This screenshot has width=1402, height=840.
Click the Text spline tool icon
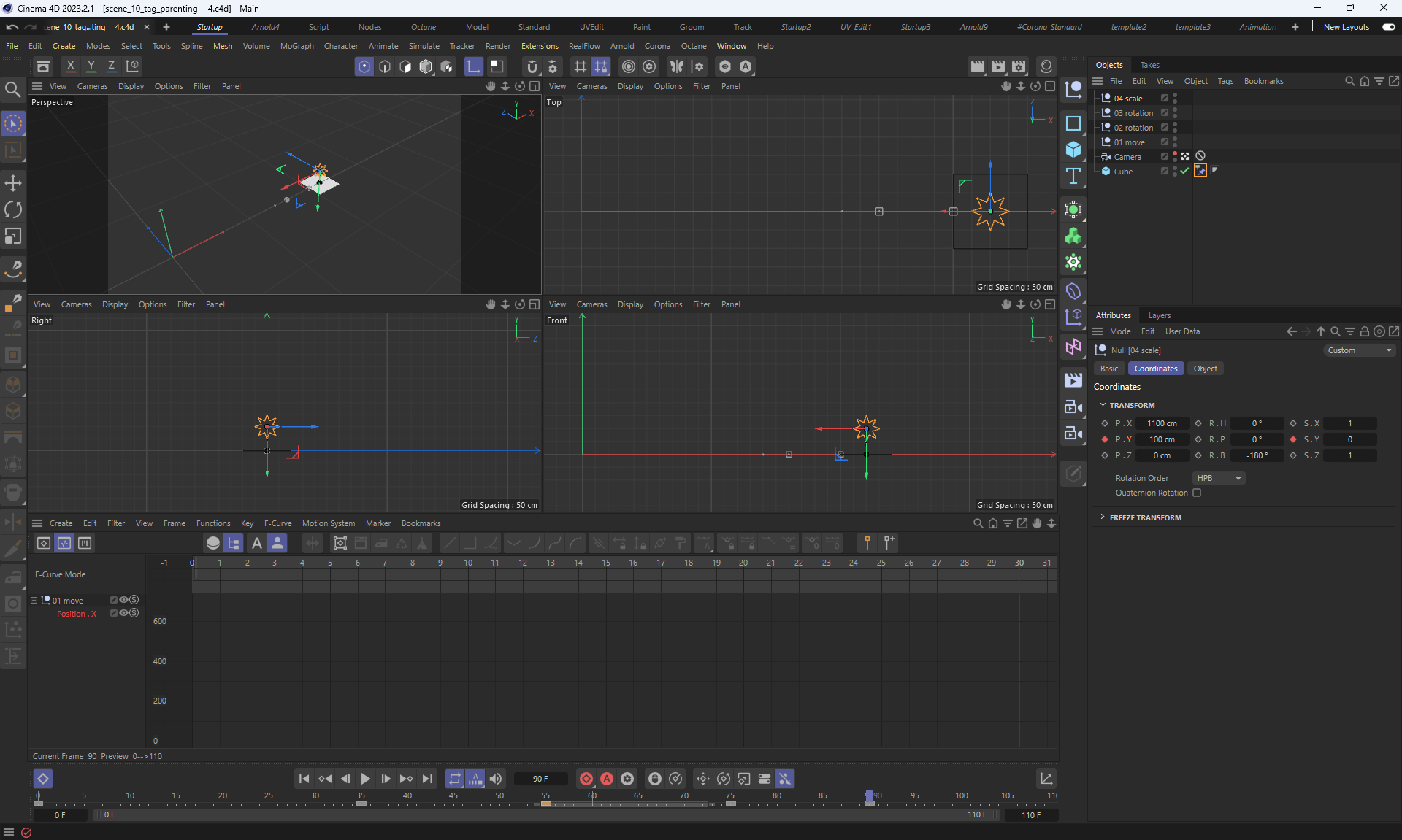point(1073,176)
